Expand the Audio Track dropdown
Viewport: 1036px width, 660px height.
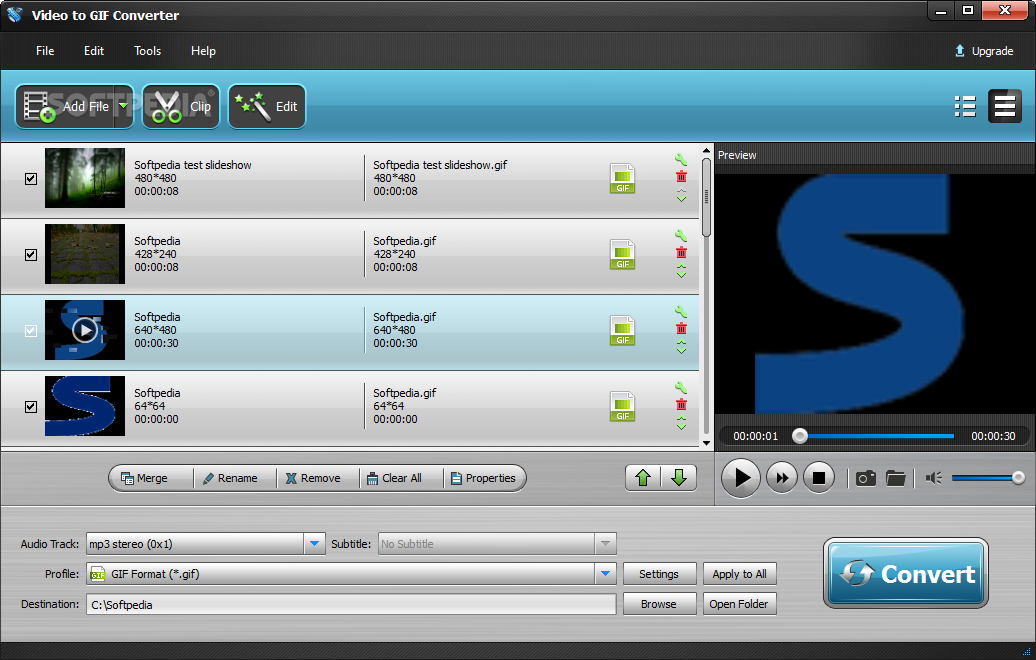(314, 544)
